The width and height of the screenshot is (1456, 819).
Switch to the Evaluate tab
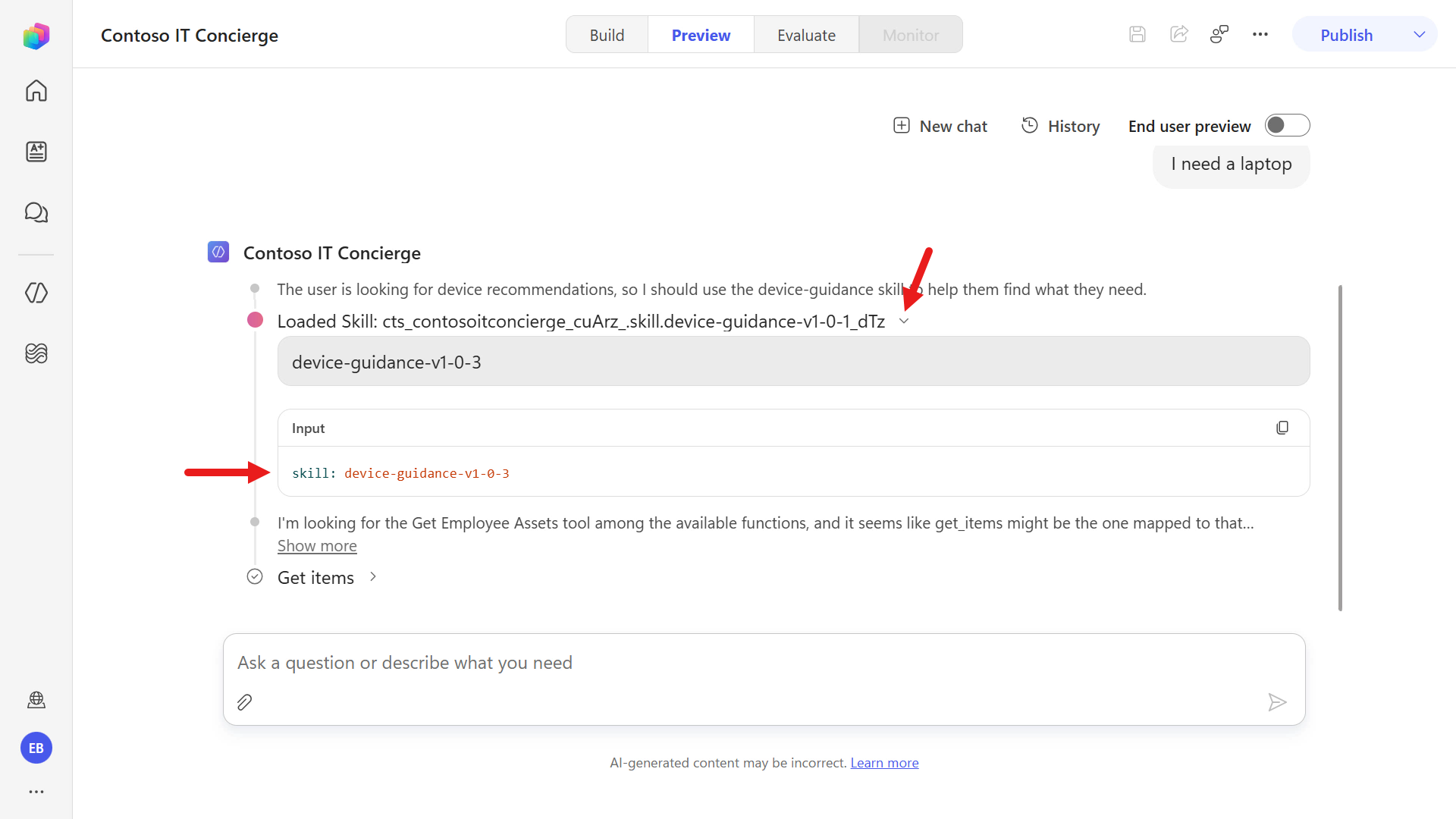806,35
